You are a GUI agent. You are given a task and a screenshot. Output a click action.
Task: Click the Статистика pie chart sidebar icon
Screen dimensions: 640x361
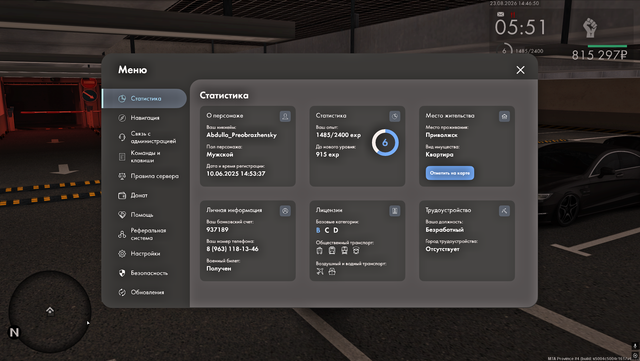pos(122,98)
